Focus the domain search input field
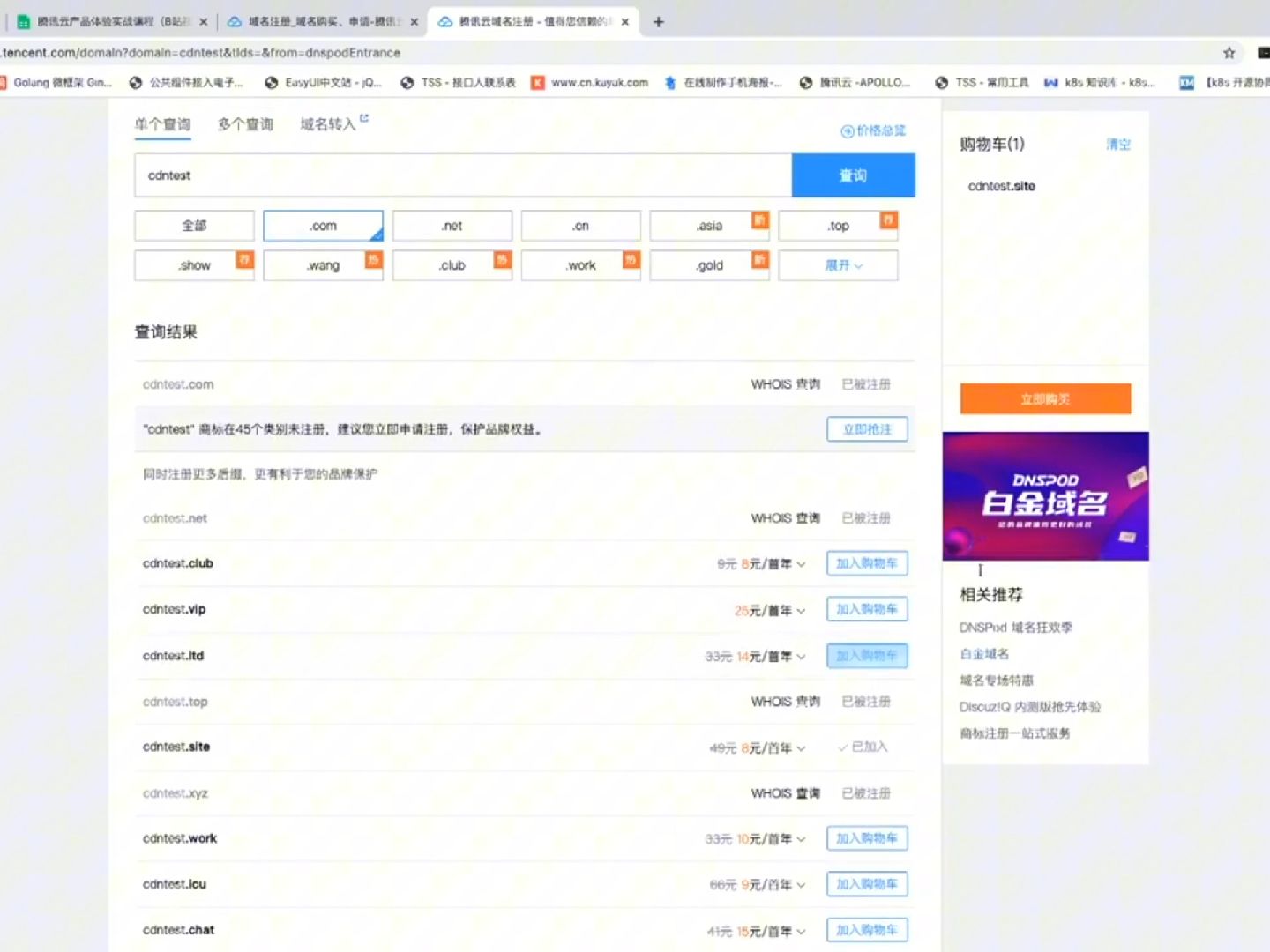1270x952 pixels. click(x=463, y=175)
